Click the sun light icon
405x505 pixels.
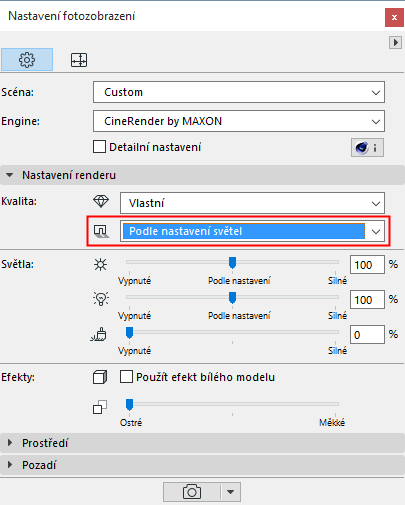pos(100,265)
